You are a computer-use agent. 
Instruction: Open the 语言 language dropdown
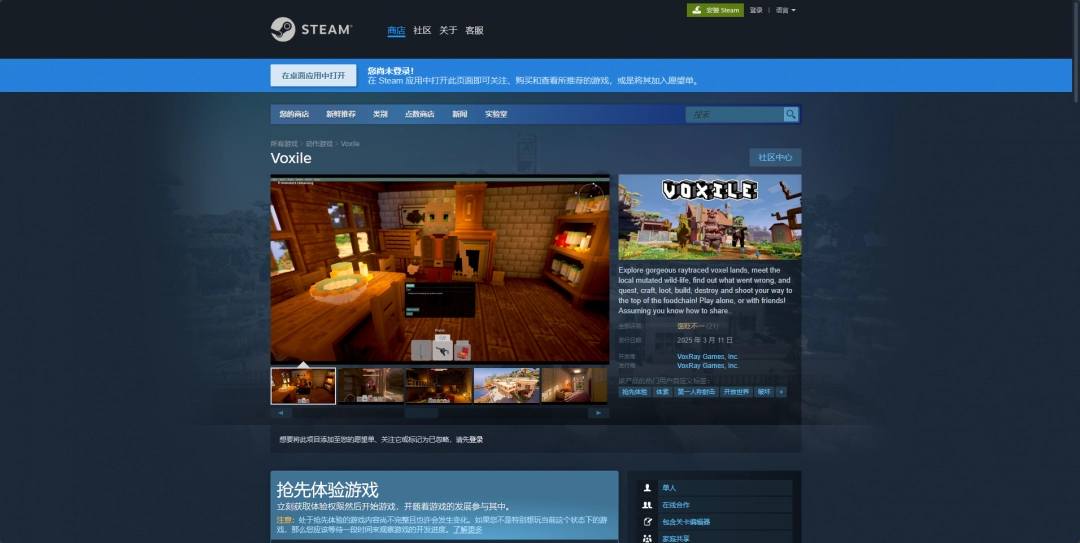[785, 10]
